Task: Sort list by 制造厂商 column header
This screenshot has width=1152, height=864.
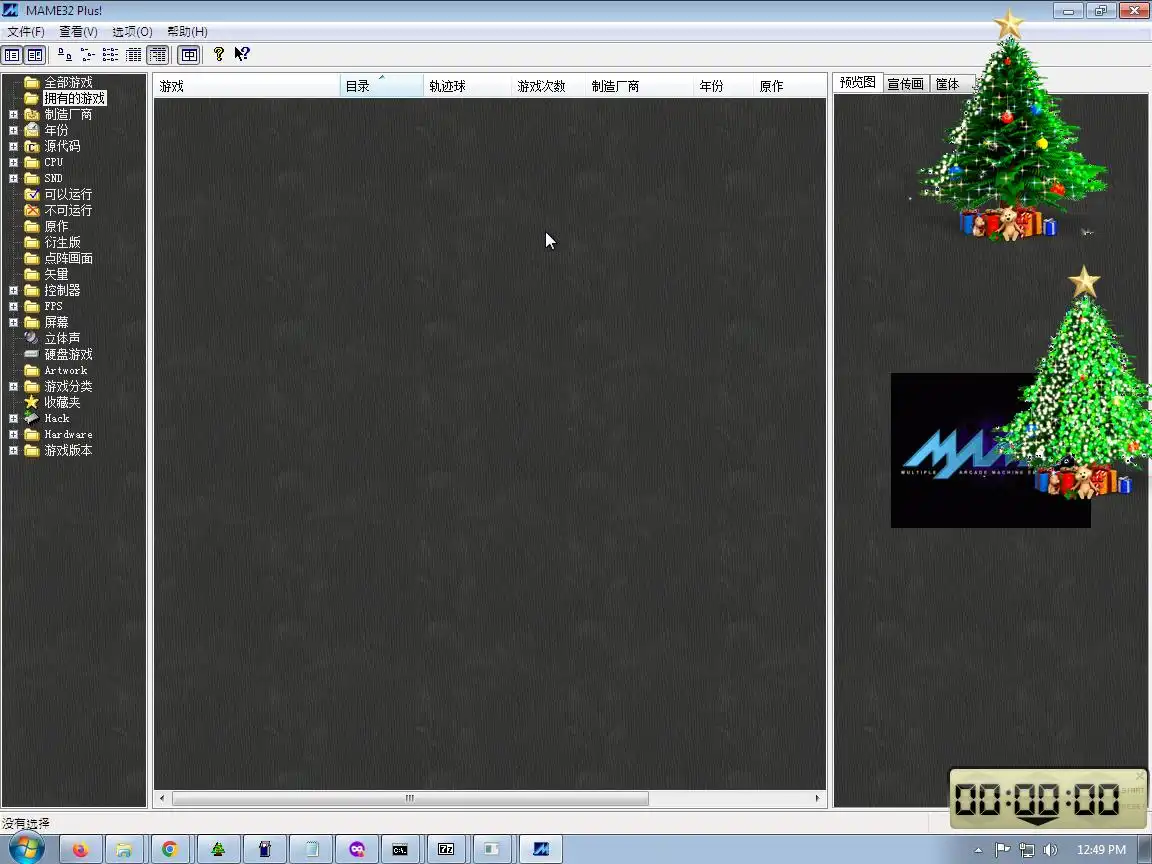Action: [640, 86]
